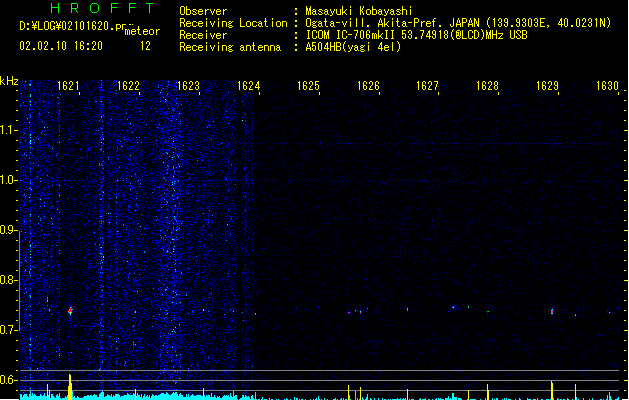
Task: Click the kHz axis unit label
Action: click(9, 81)
